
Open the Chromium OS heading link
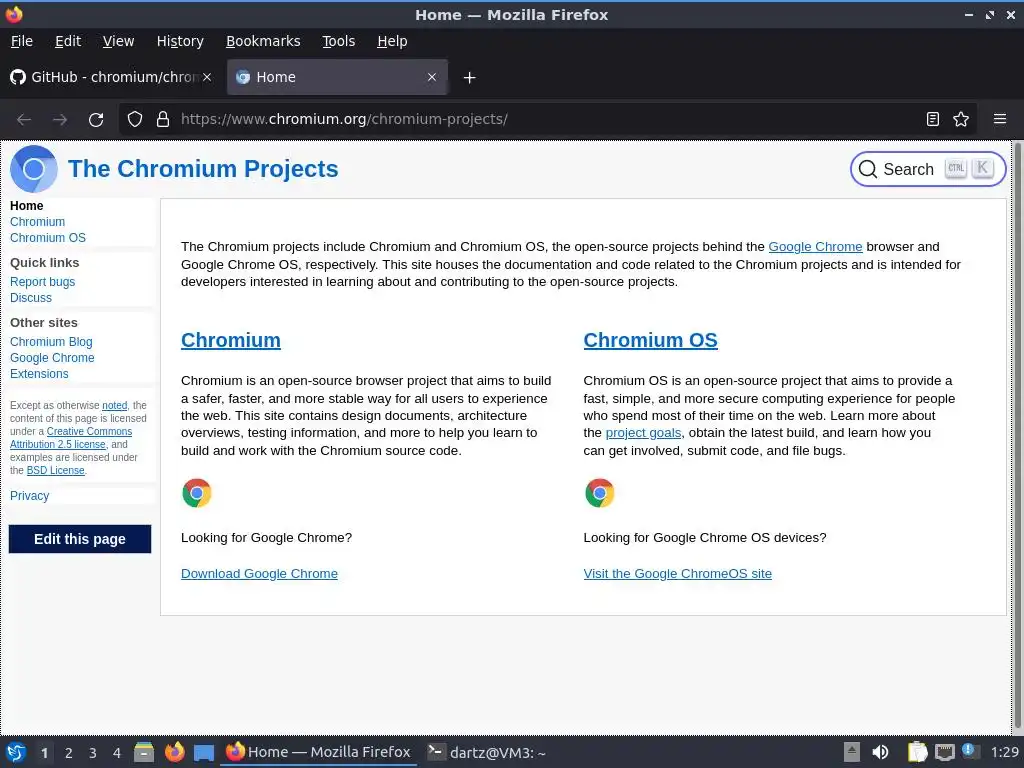(x=650, y=340)
